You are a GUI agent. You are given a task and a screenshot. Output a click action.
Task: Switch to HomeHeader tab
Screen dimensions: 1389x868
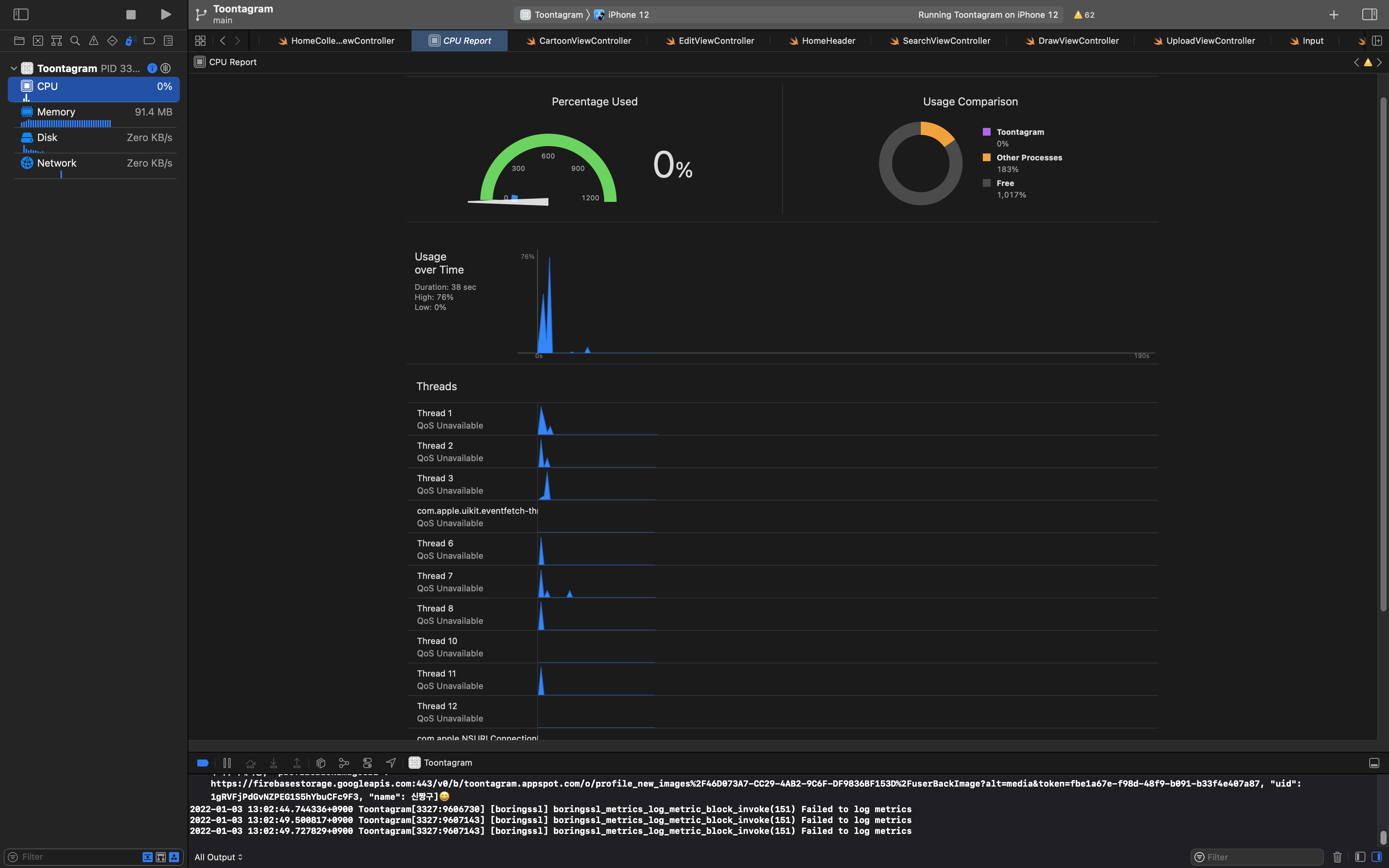tap(822, 41)
